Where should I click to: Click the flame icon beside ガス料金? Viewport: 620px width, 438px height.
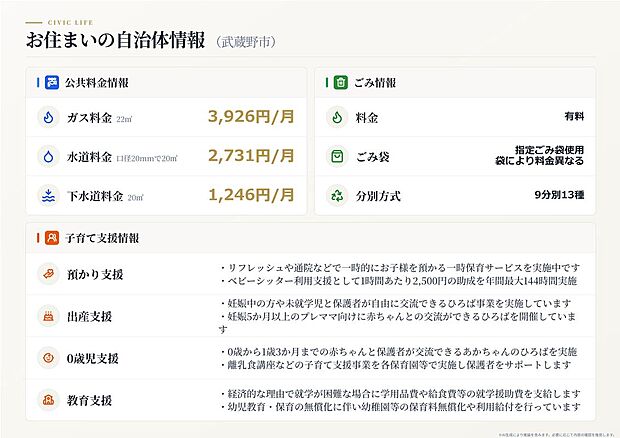(48, 117)
